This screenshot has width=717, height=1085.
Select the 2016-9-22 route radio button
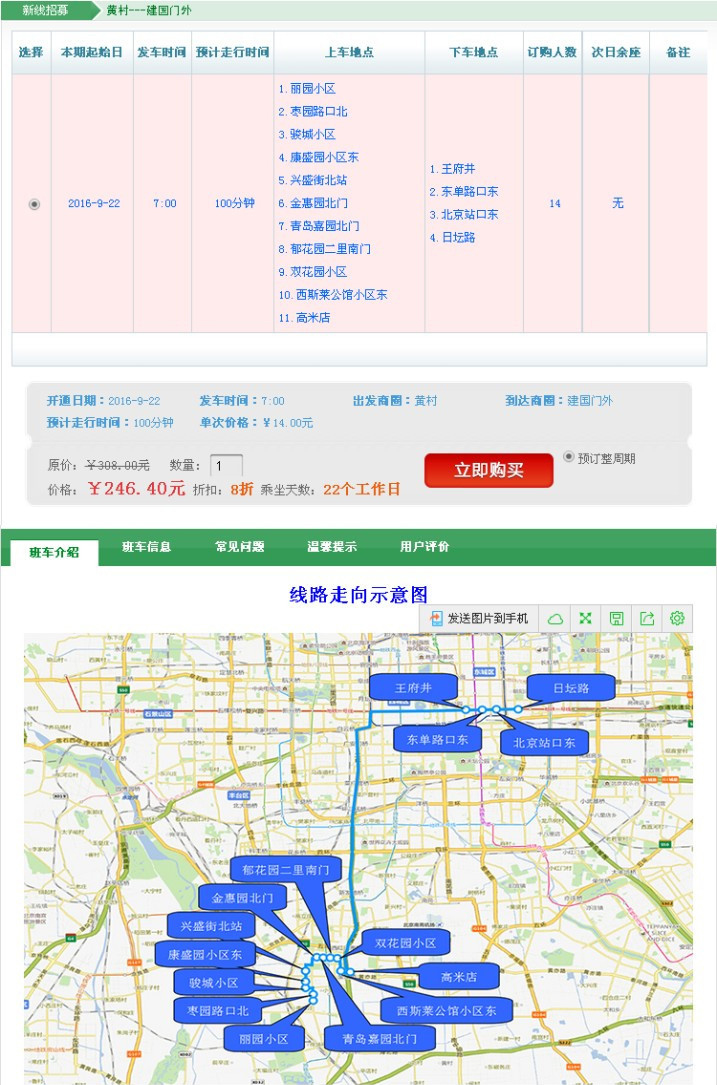(34, 204)
